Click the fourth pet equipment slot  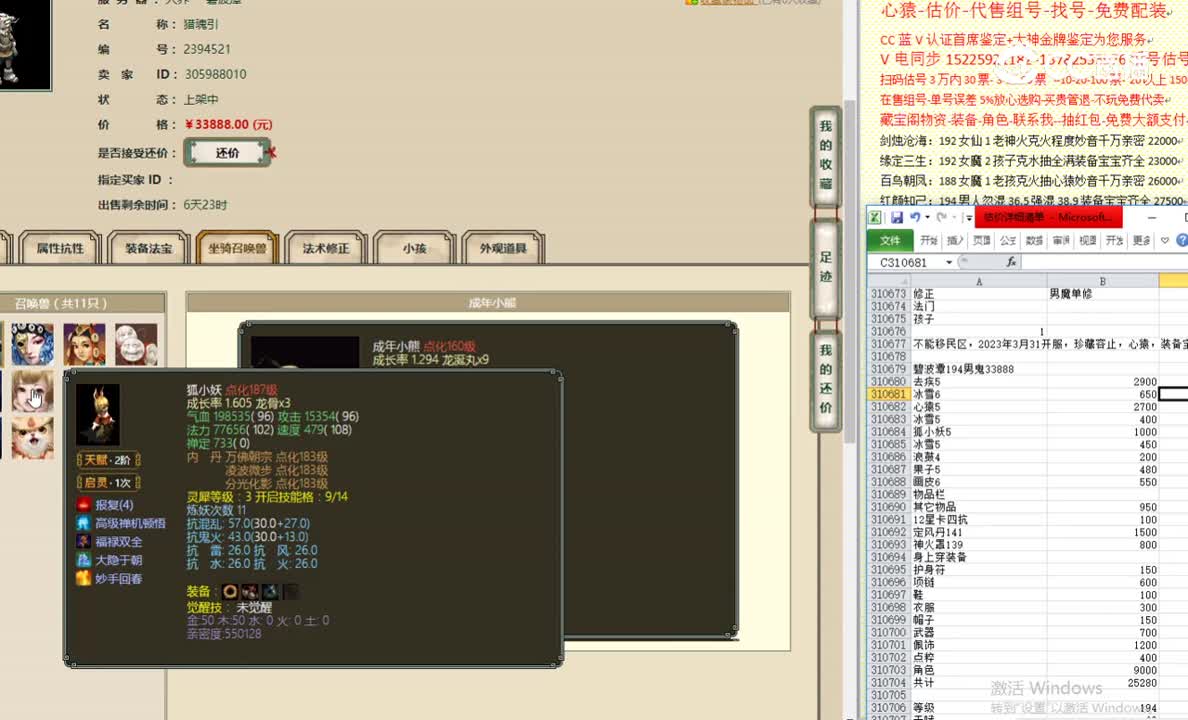click(x=290, y=591)
